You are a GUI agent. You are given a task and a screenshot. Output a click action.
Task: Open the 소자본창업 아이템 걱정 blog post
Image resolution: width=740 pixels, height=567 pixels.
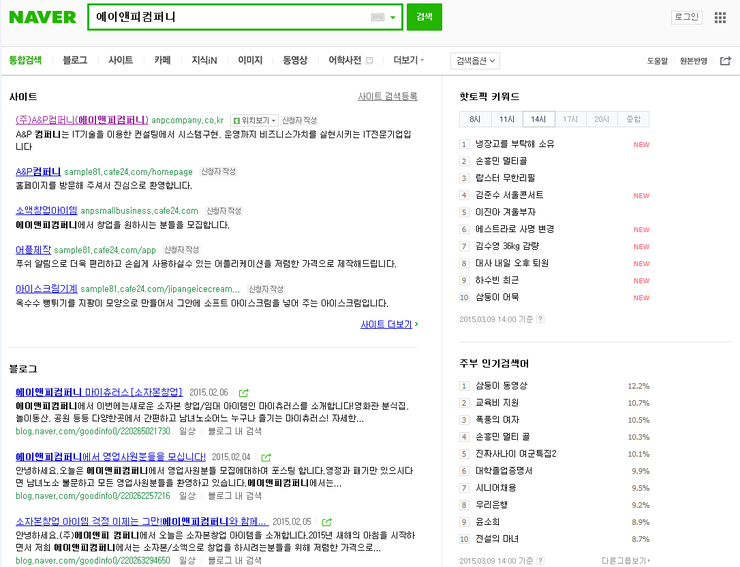tap(142, 521)
